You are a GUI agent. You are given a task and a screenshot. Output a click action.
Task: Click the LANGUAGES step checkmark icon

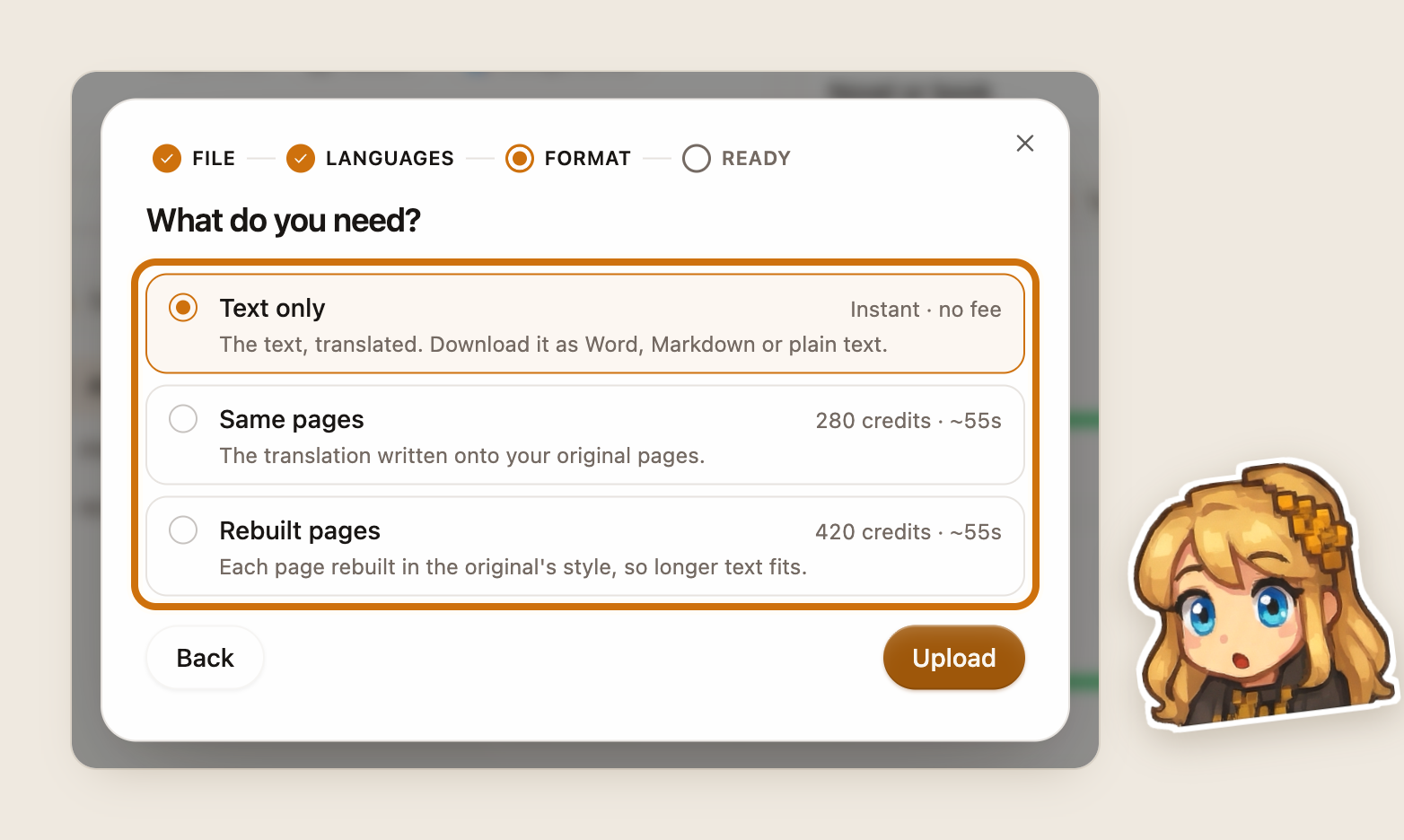[301, 159]
